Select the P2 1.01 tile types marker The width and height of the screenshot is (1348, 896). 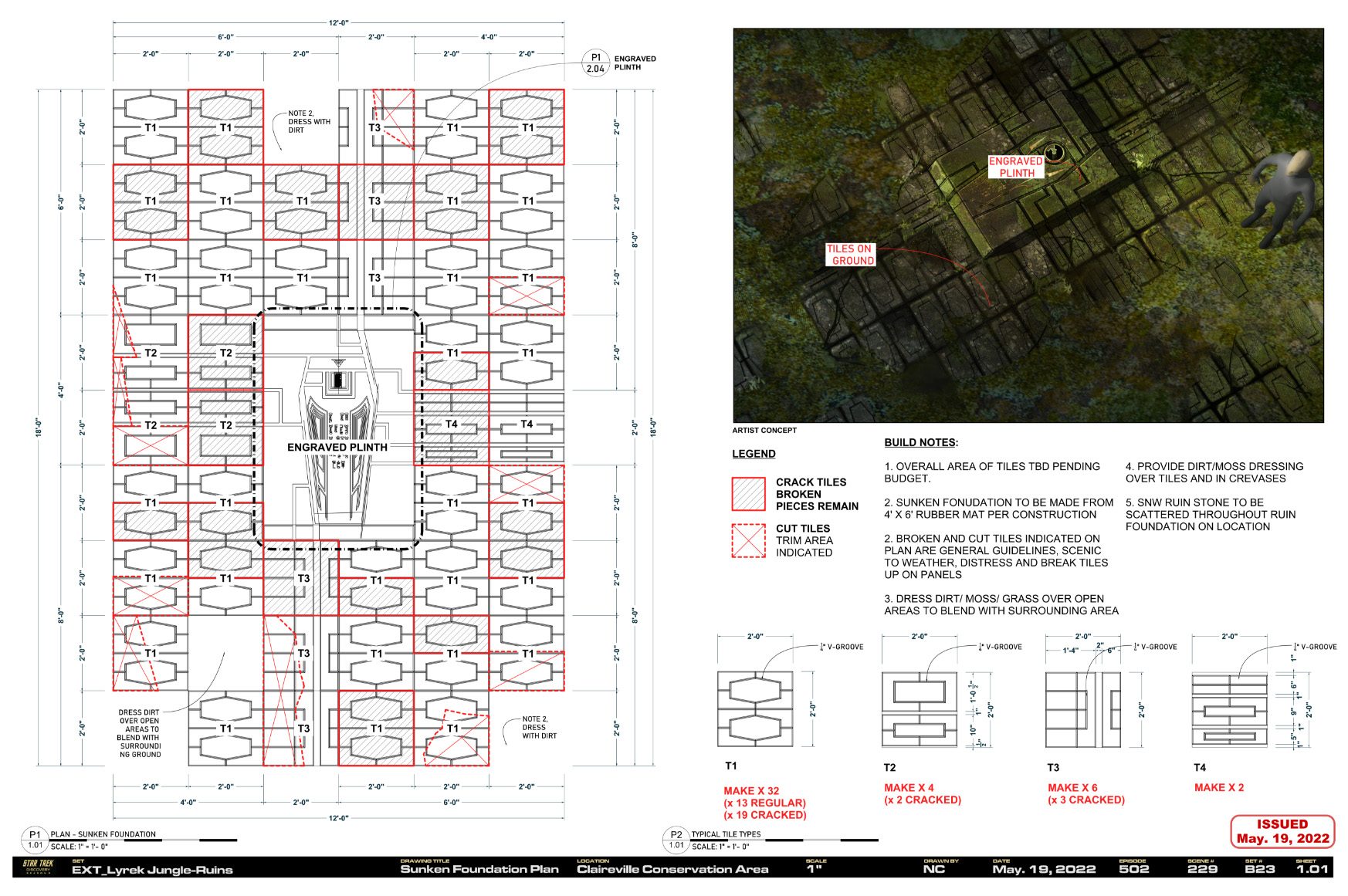(x=676, y=840)
